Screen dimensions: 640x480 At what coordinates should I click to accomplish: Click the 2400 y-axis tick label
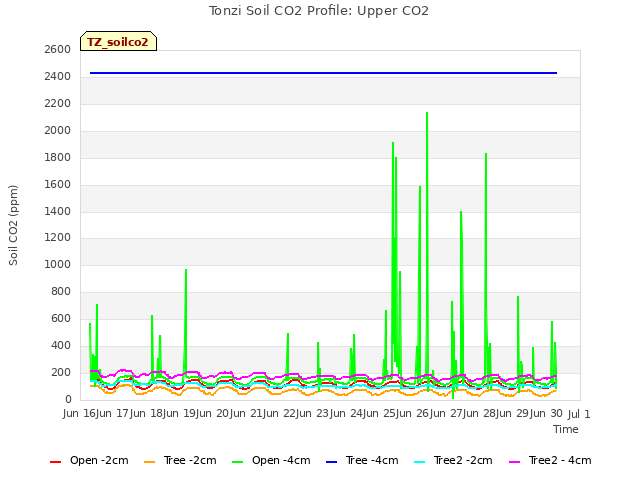coord(58,76)
